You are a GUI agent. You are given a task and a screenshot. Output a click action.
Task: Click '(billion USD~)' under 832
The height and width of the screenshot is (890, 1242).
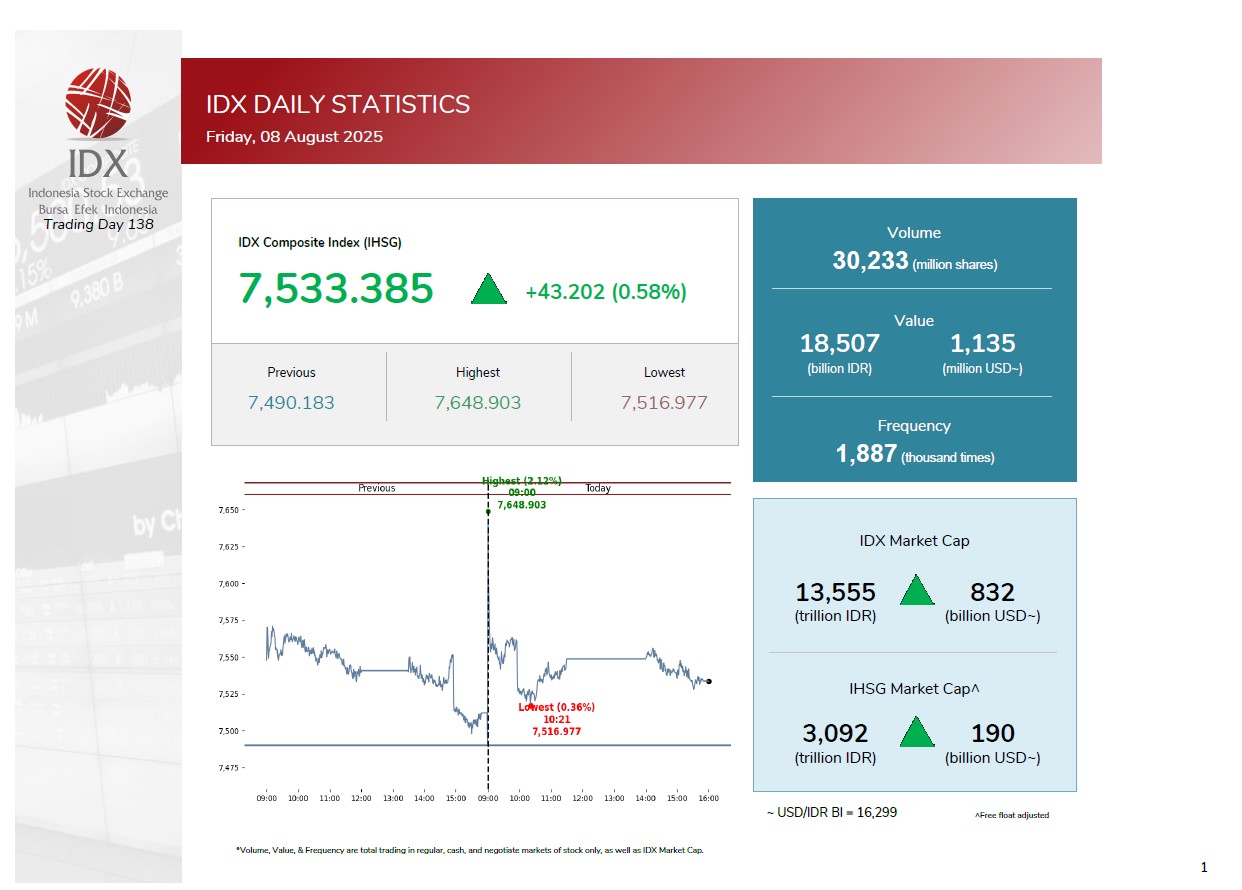pyautogui.click(x=993, y=616)
